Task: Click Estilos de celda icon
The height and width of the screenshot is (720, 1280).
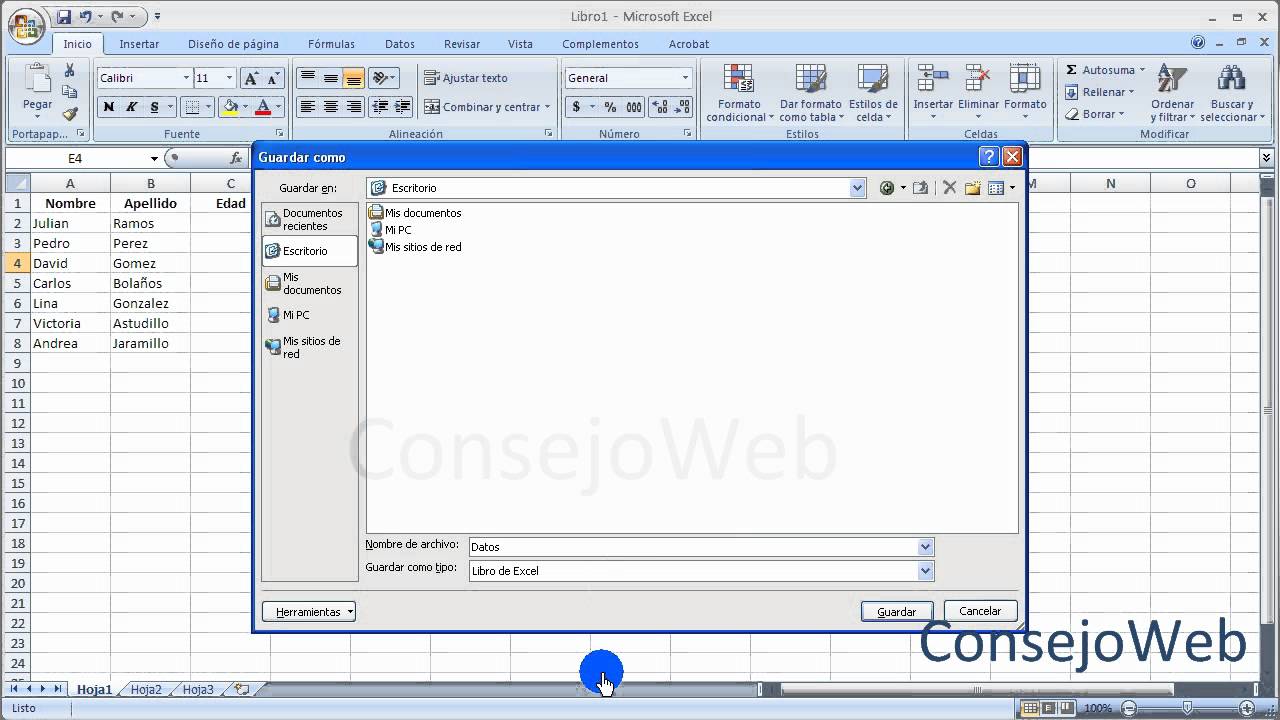Action: (873, 80)
